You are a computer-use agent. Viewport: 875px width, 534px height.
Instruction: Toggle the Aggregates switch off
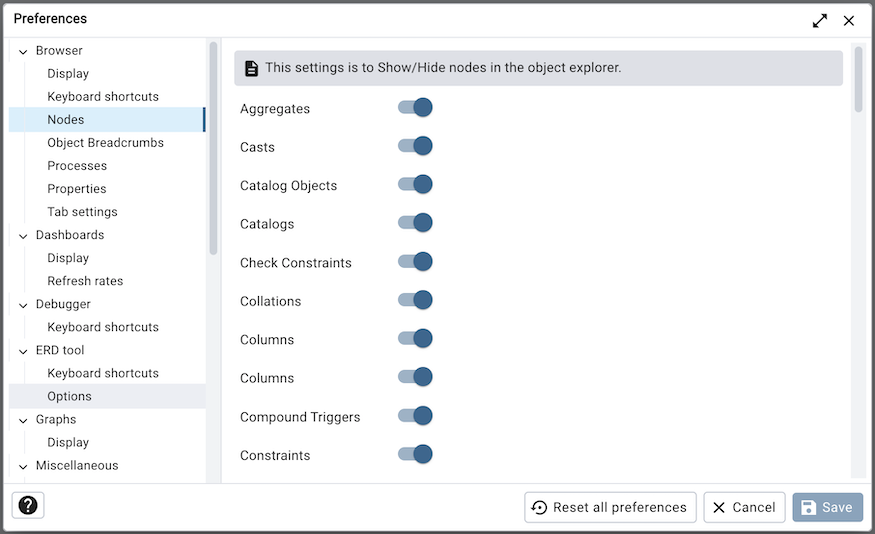(x=415, y=108)
